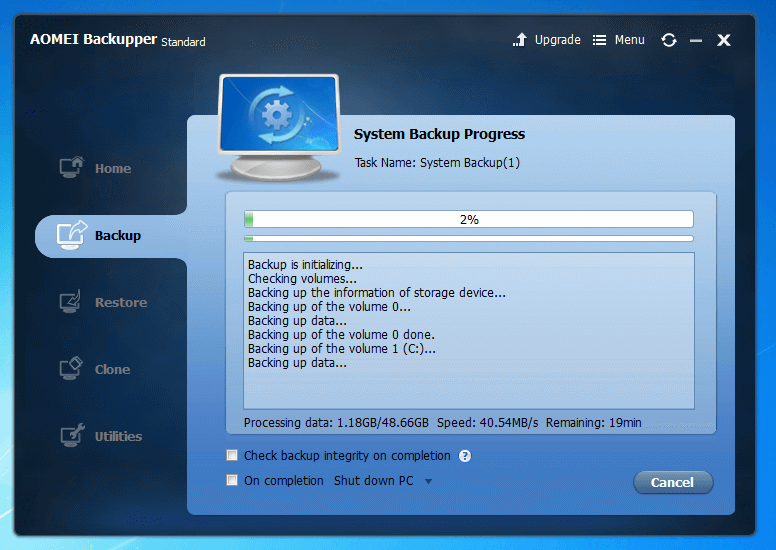
Task: Open help for backup integrity check
Action: pos(465,456)
